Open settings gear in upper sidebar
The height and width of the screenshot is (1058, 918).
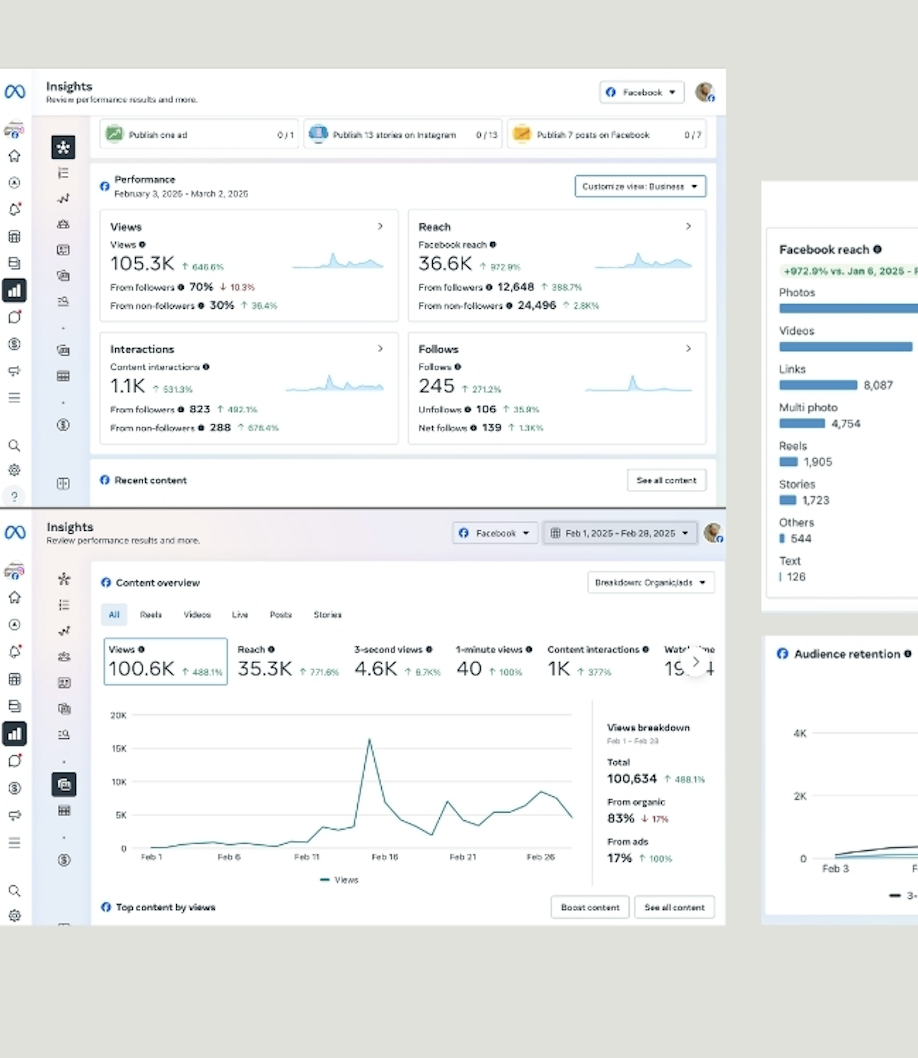14,470
